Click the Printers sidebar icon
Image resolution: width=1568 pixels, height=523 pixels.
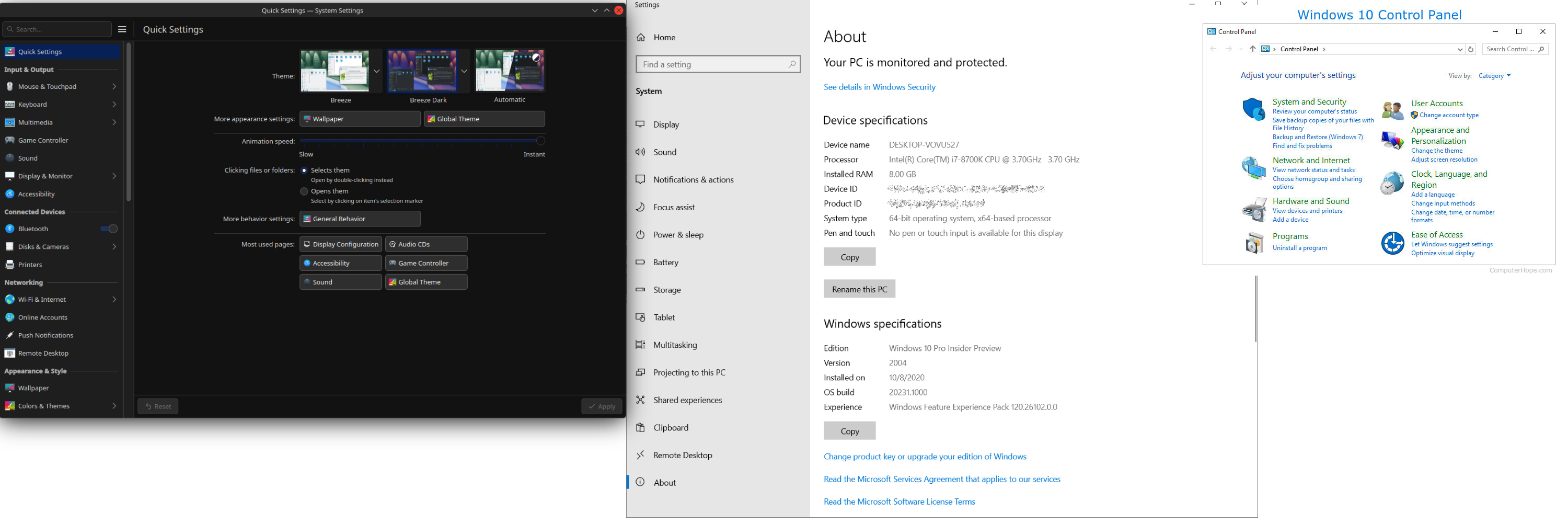coord(10,265)
